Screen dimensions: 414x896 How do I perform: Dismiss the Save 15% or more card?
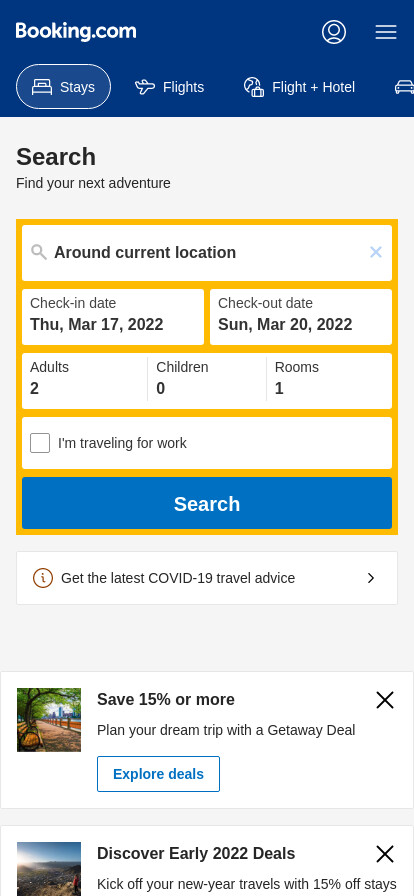point(385,700)
